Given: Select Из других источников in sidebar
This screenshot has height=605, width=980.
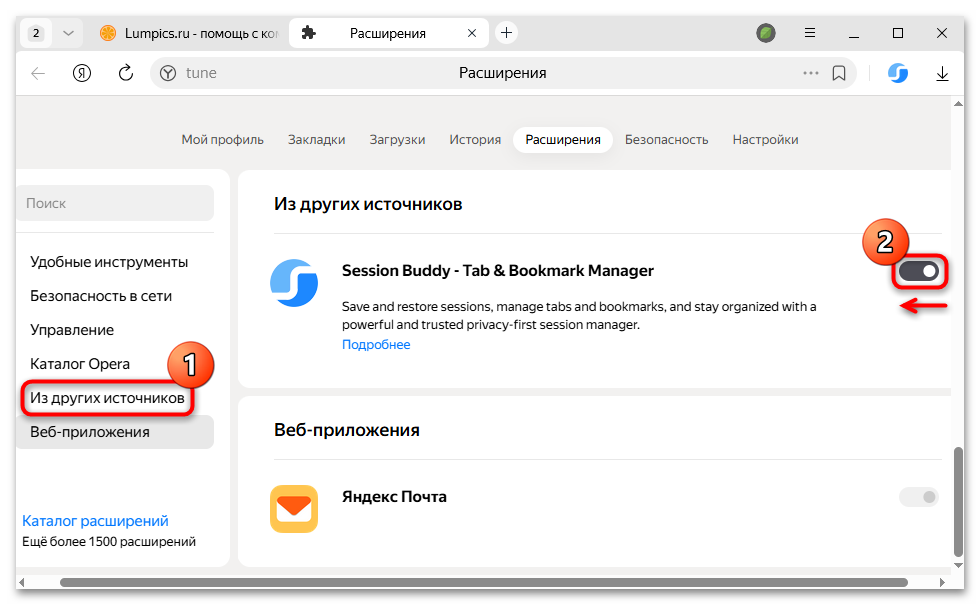Looking at the screenshot, I should [107, 398].
